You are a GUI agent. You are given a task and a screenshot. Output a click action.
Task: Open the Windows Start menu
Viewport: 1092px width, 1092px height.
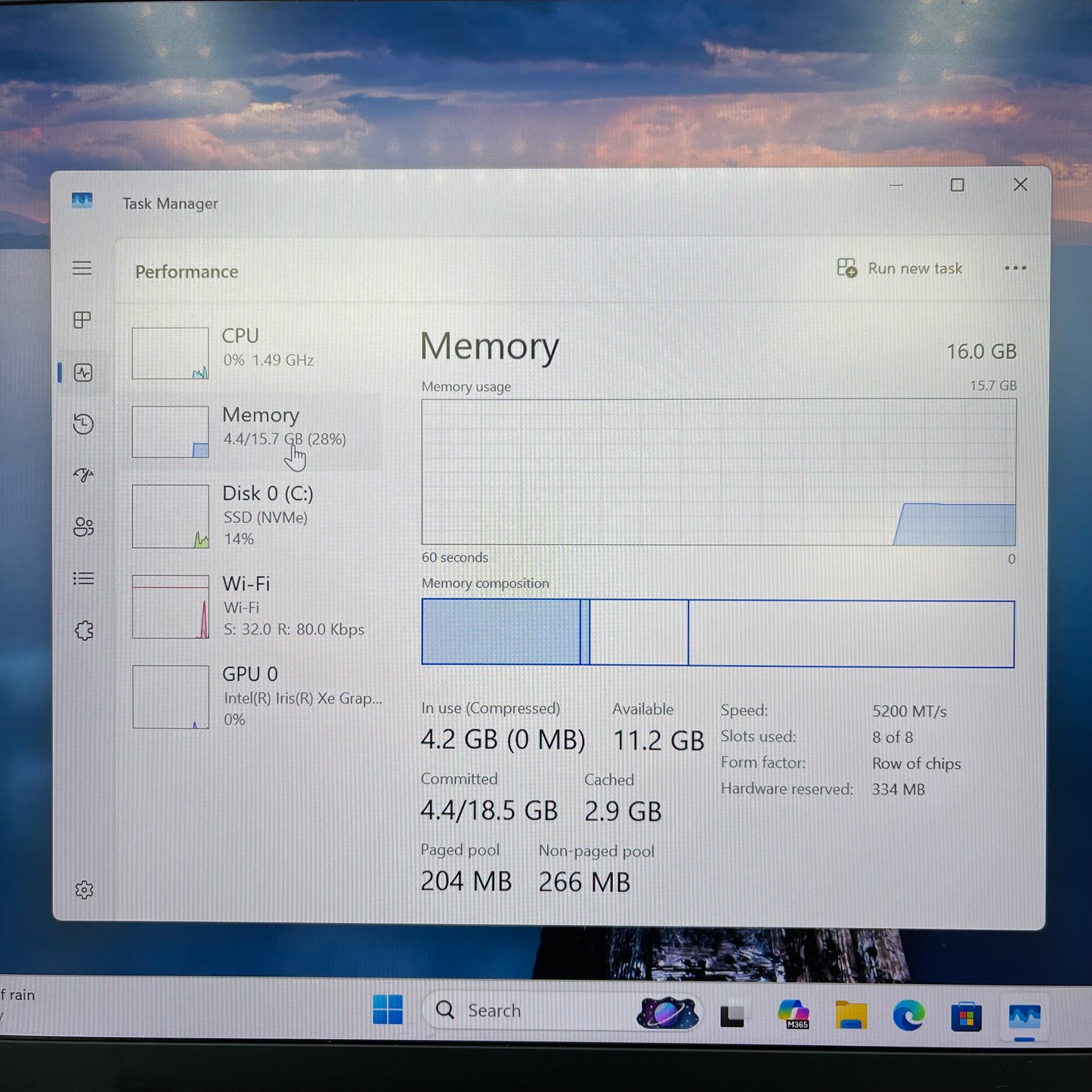point(388,1010)
